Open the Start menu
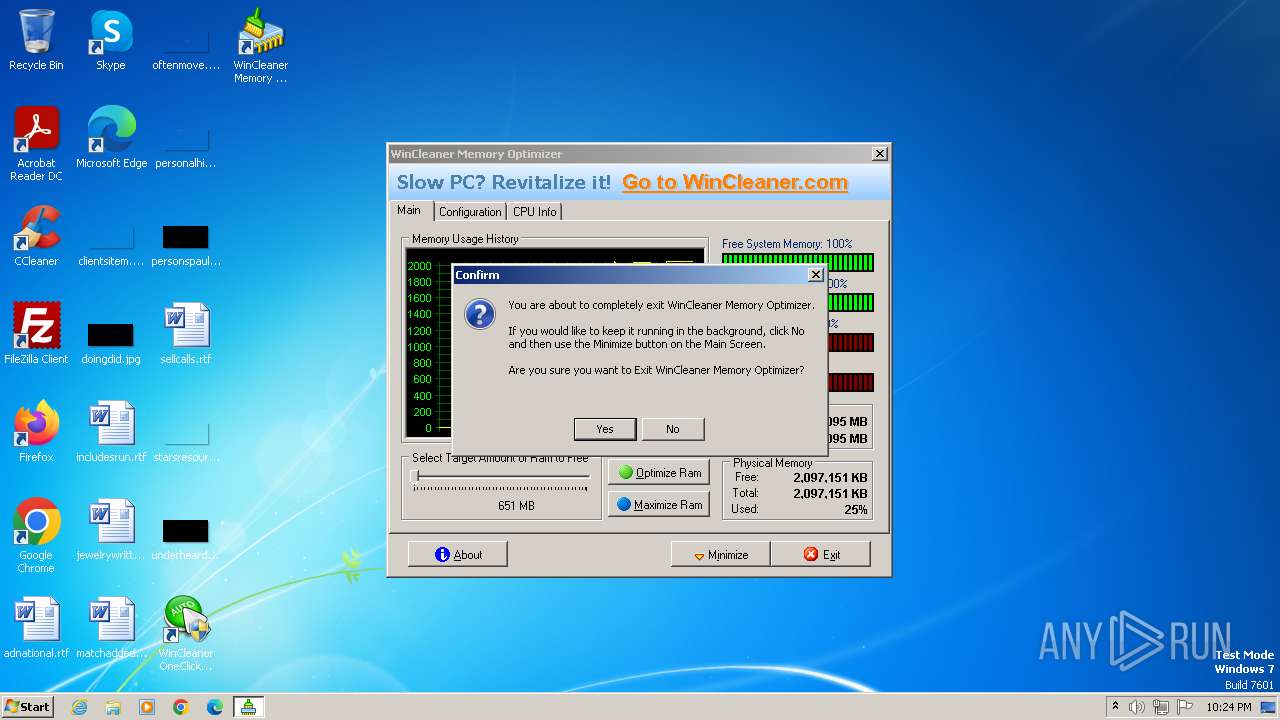This screenshot has width=1280, height=720. 27,707
